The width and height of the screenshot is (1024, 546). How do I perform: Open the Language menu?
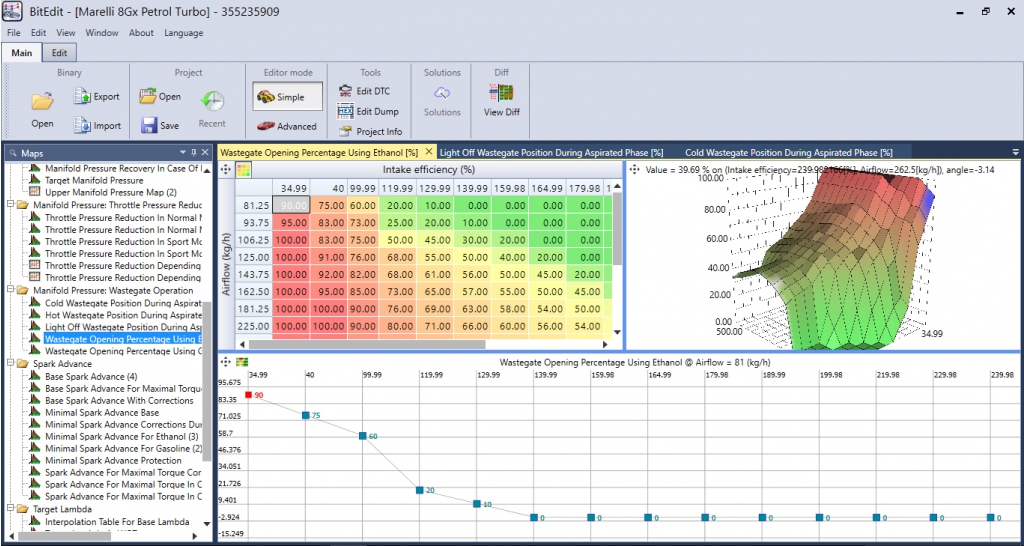click(184, 33)
